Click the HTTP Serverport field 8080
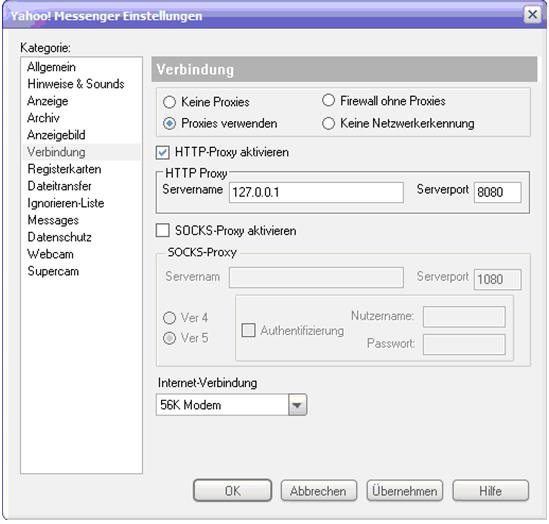This screenshot has width=549, height=524. point(498,192)
